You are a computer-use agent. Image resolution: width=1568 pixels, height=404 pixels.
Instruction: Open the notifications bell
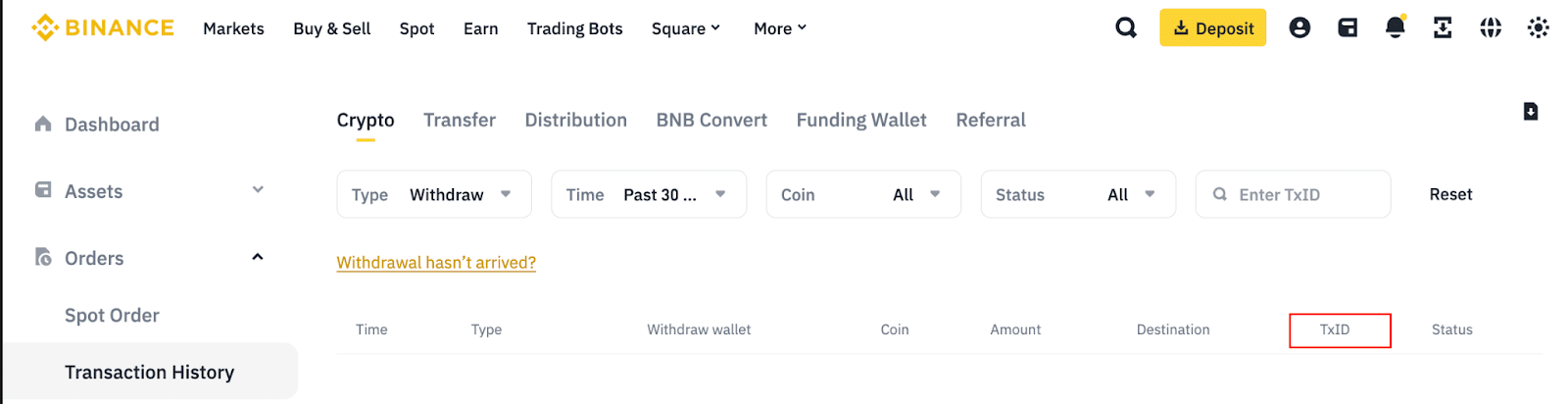[x=1396, y=27]
